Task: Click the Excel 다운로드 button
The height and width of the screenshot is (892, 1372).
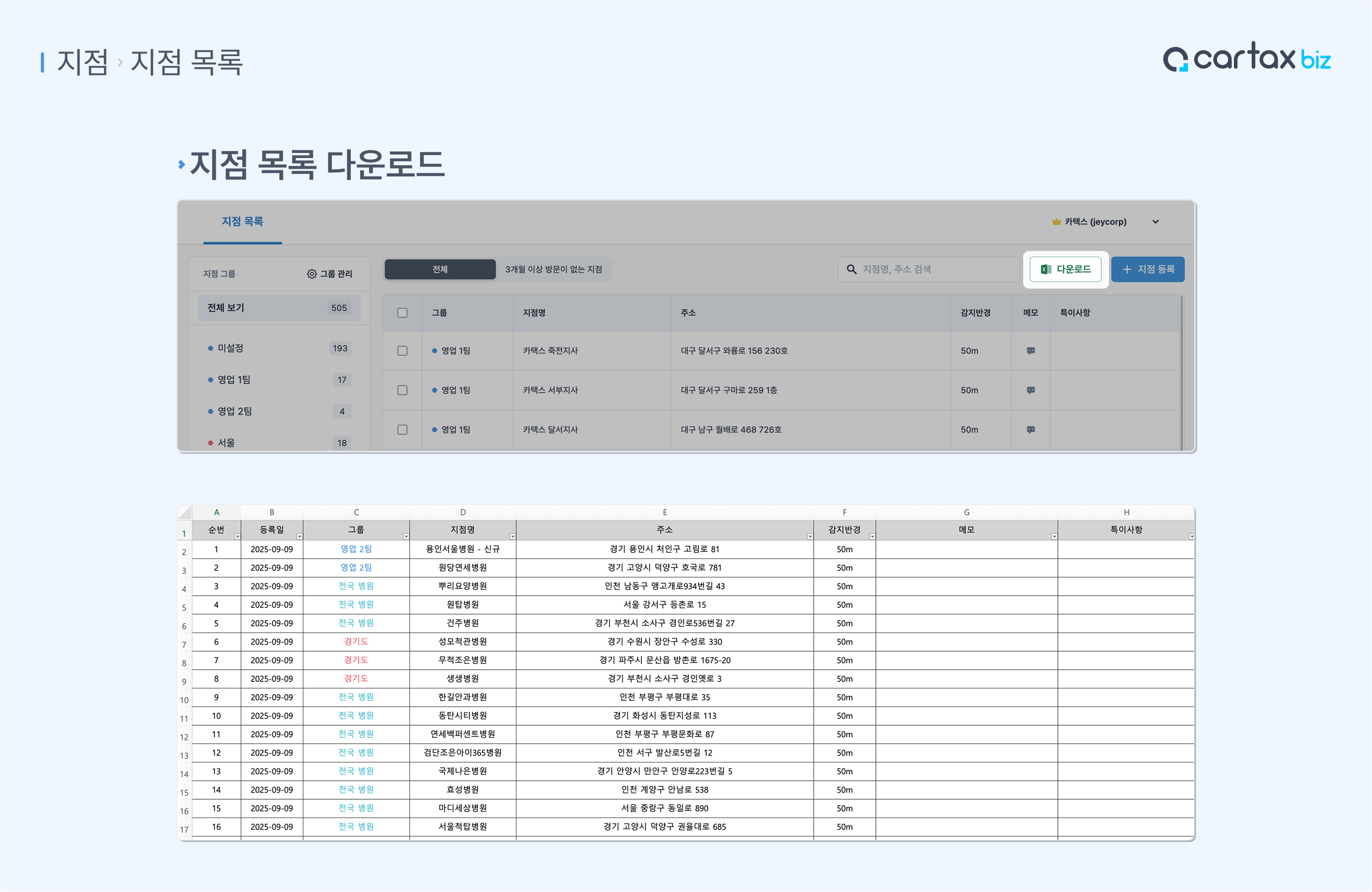Action: [x=1065, y=269]
